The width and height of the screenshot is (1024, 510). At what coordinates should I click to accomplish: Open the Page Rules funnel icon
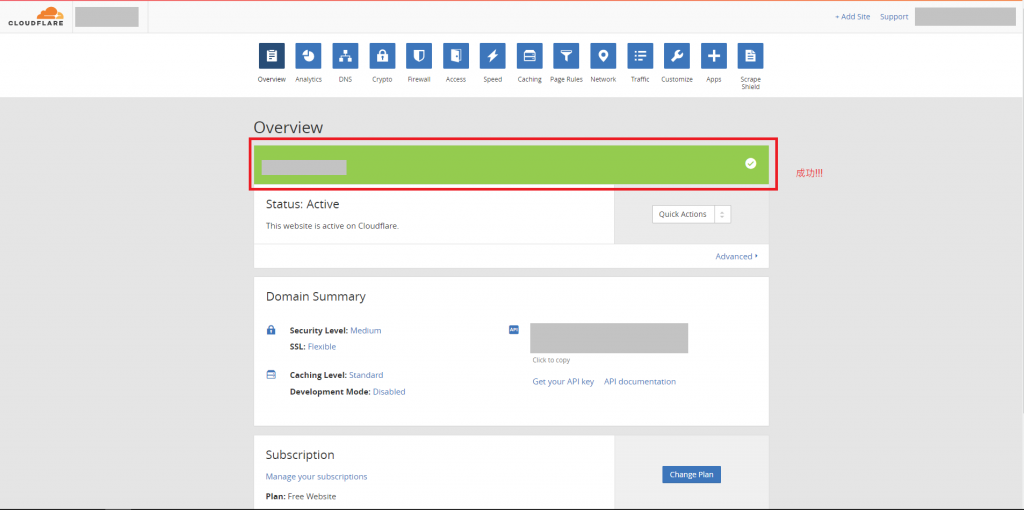pos(566,56)
